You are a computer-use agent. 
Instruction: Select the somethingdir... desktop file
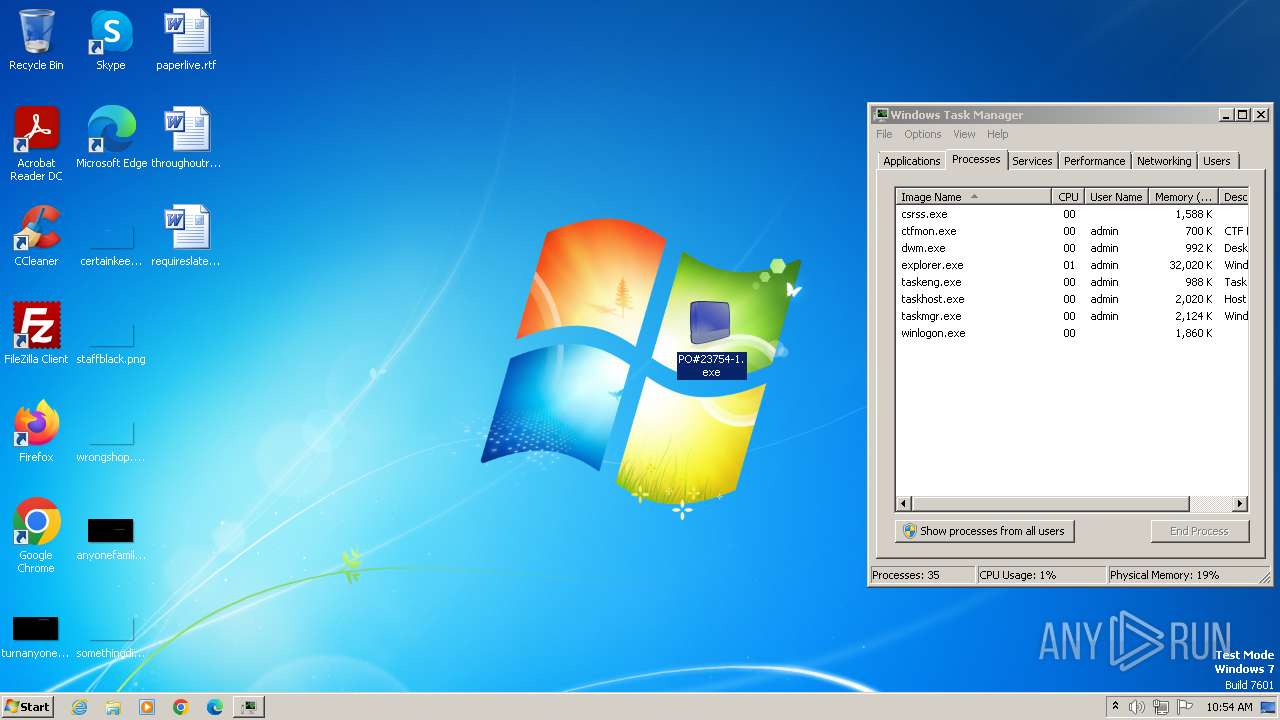[x=111, y=638]
